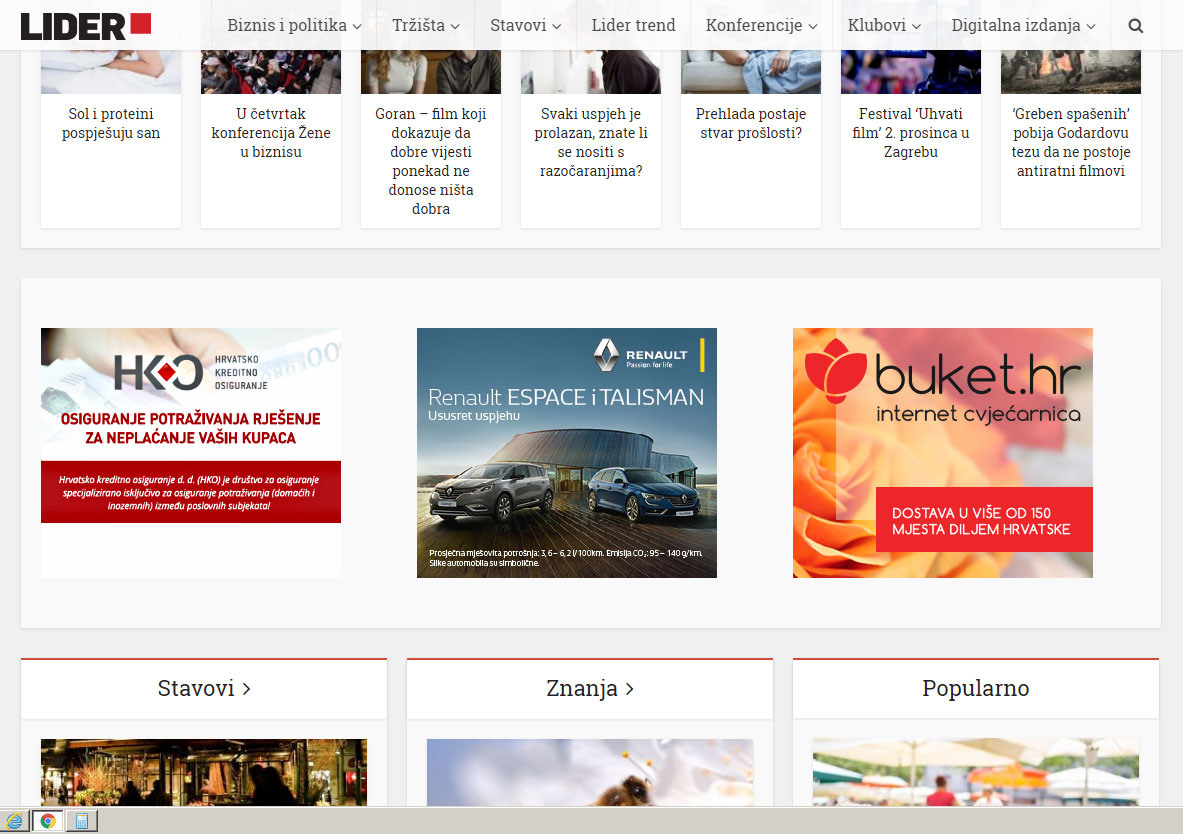Open article Svaki uspjeh je prolazan
The height and width of the screenshot is (834, 1183).
tap(591, 142)
